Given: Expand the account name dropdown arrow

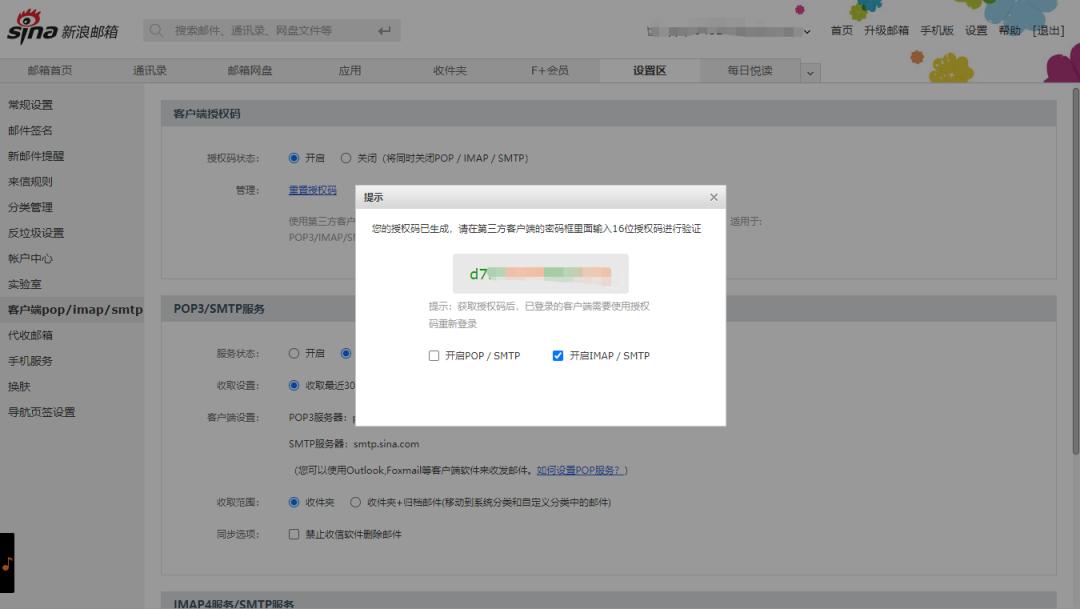Looking at the screenshot, I should click(808, 31).
